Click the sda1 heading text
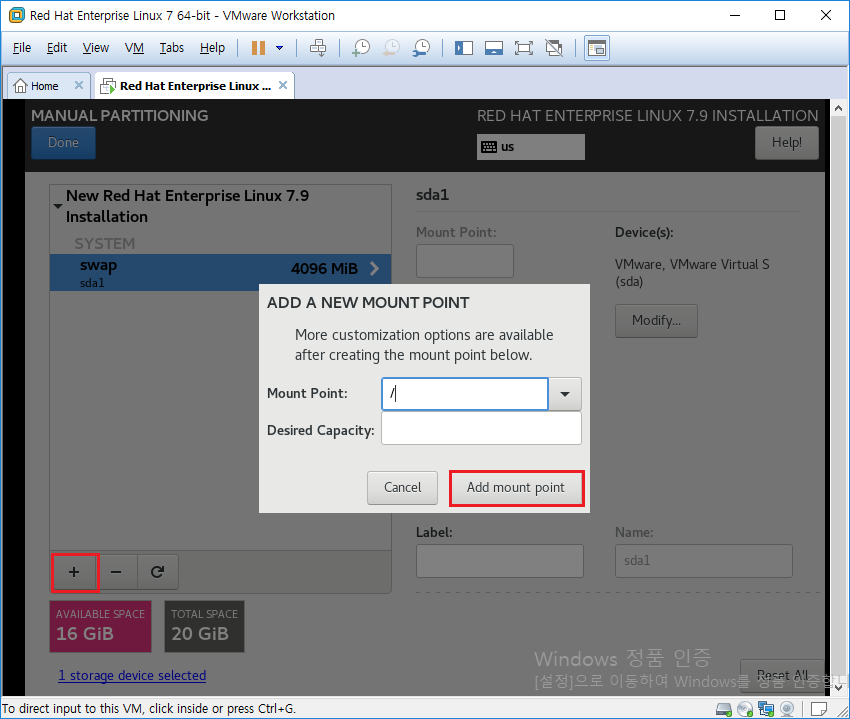Screen dimensions: 850x719 point(432,195)
